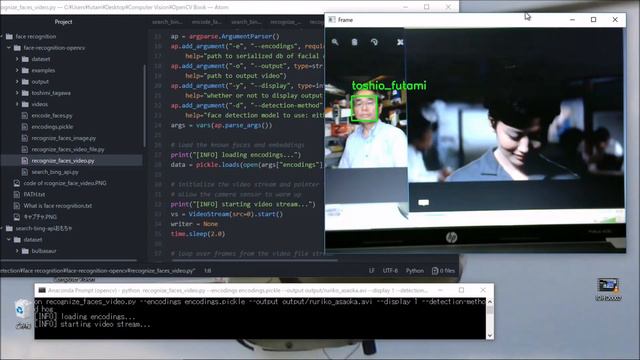Switch to the recognize_... editor tab
The width and height of the screenshot is (640, 360).
[285, 22]
